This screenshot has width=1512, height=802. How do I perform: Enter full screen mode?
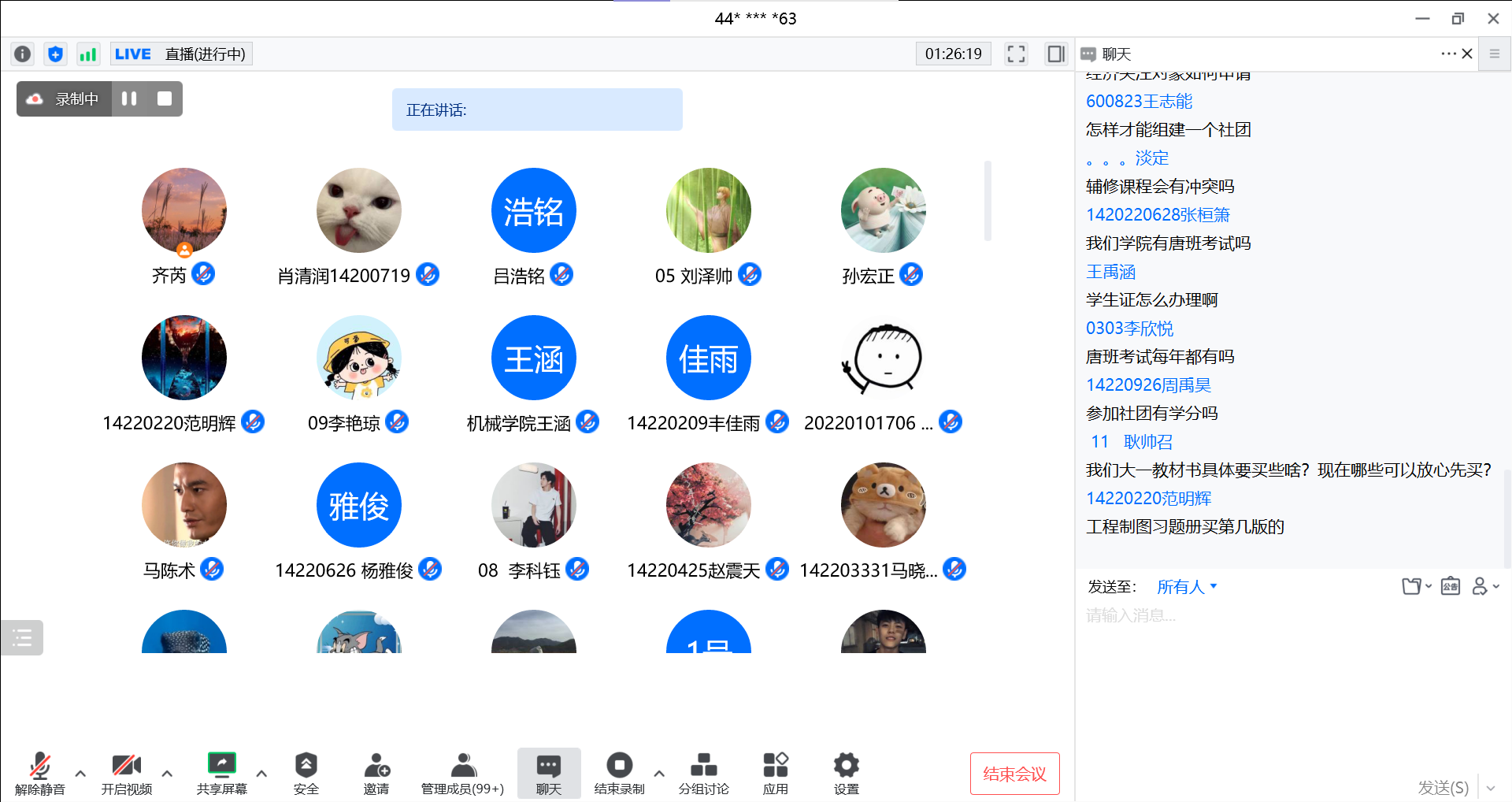click(x=1016, y=54)
